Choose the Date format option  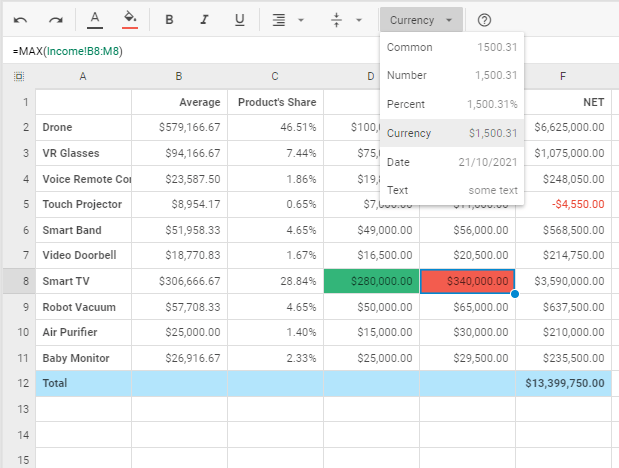click(x=452, y=162)
